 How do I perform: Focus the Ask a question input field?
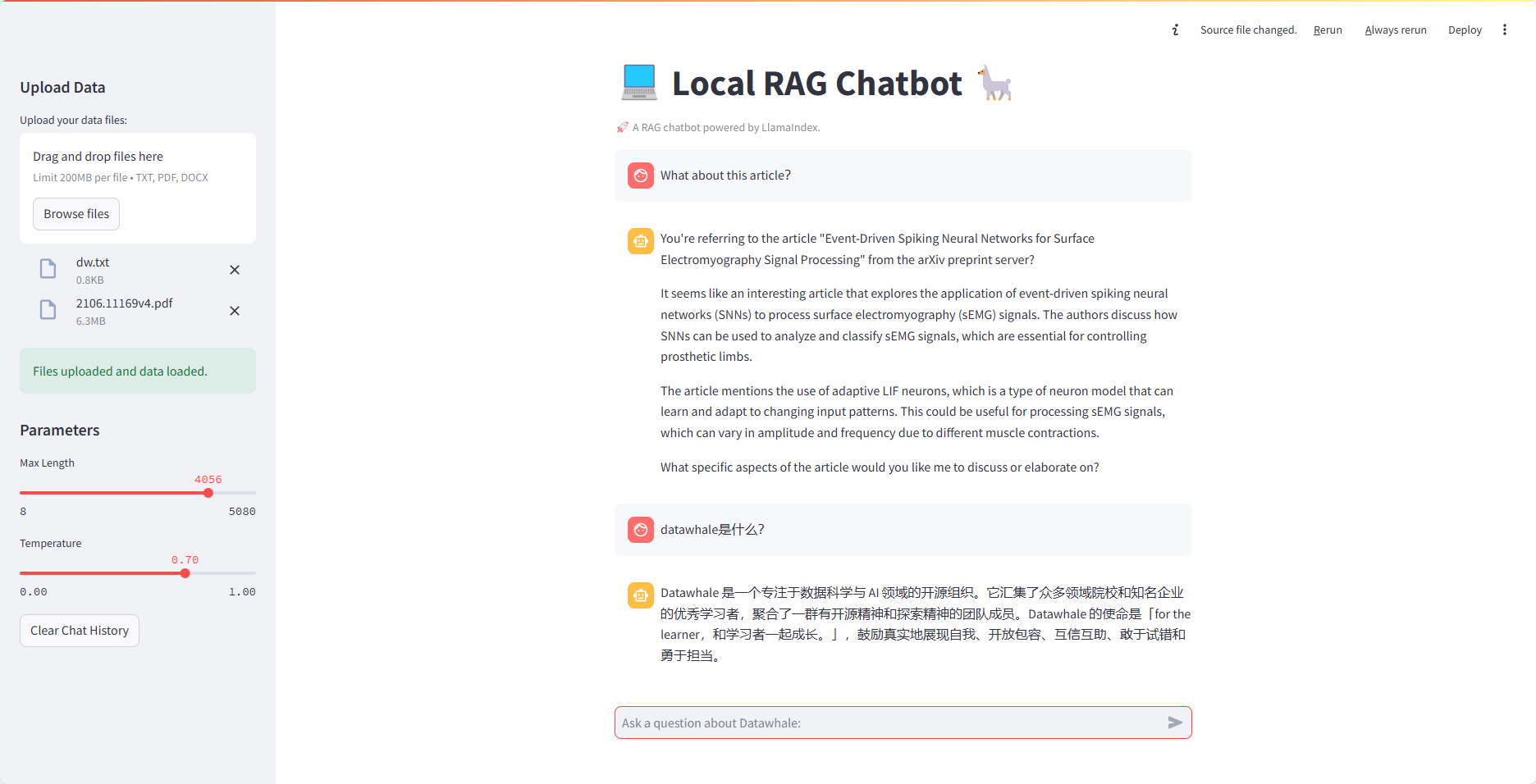coord(890,722)
